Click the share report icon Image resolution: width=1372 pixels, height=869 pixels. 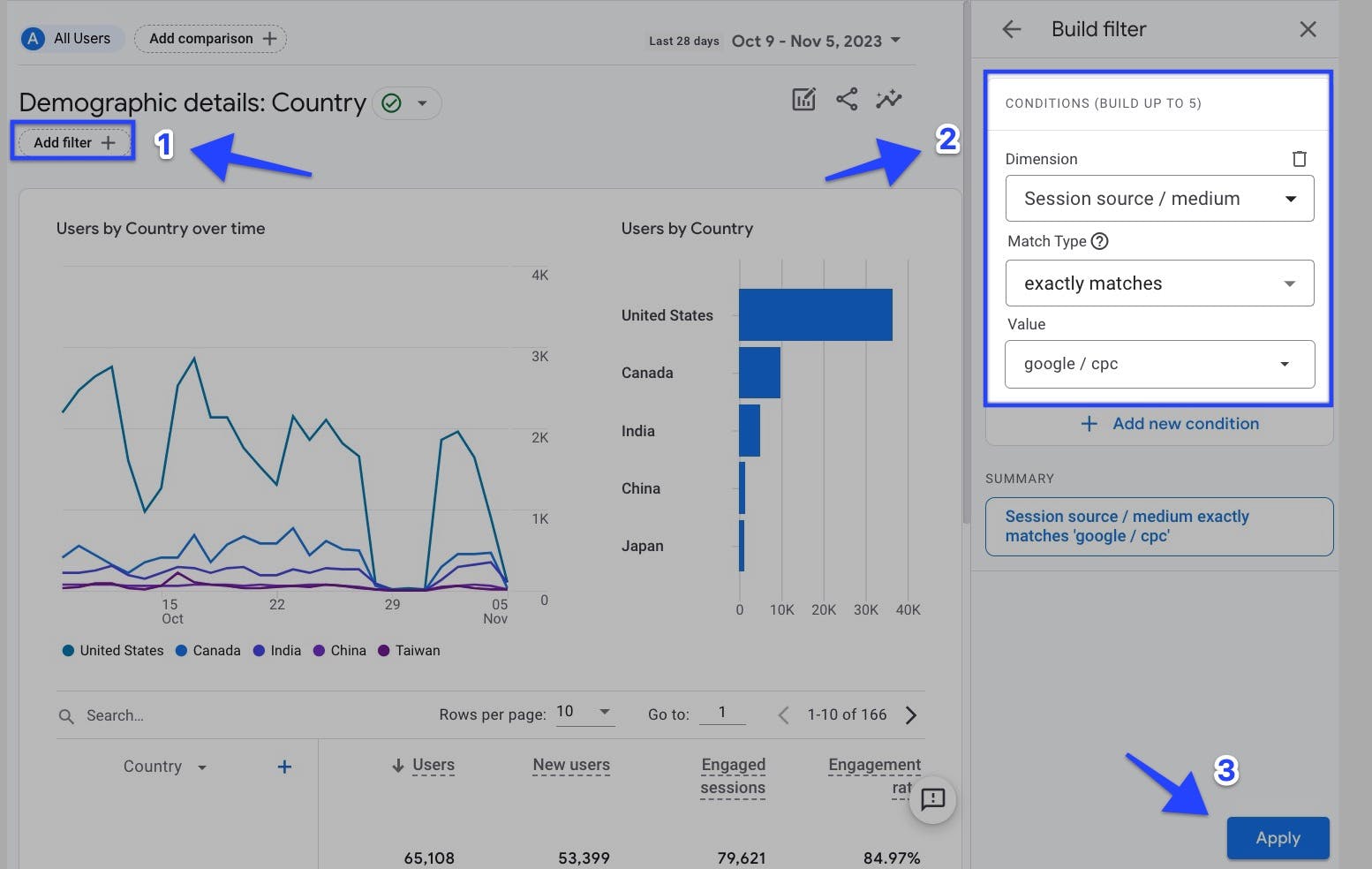(x=847, y=100)
